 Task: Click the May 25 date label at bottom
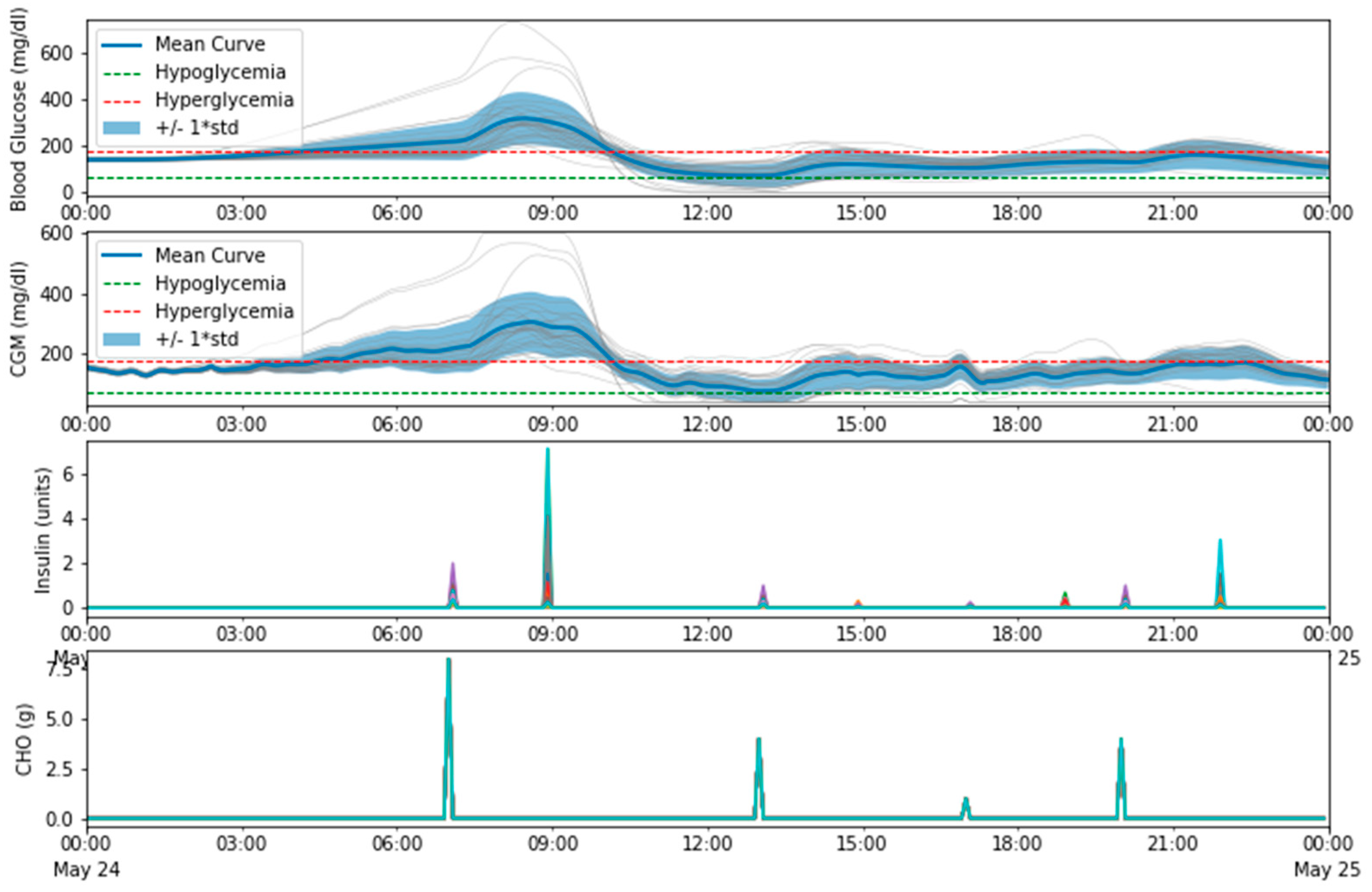[x=1327, y=869]
